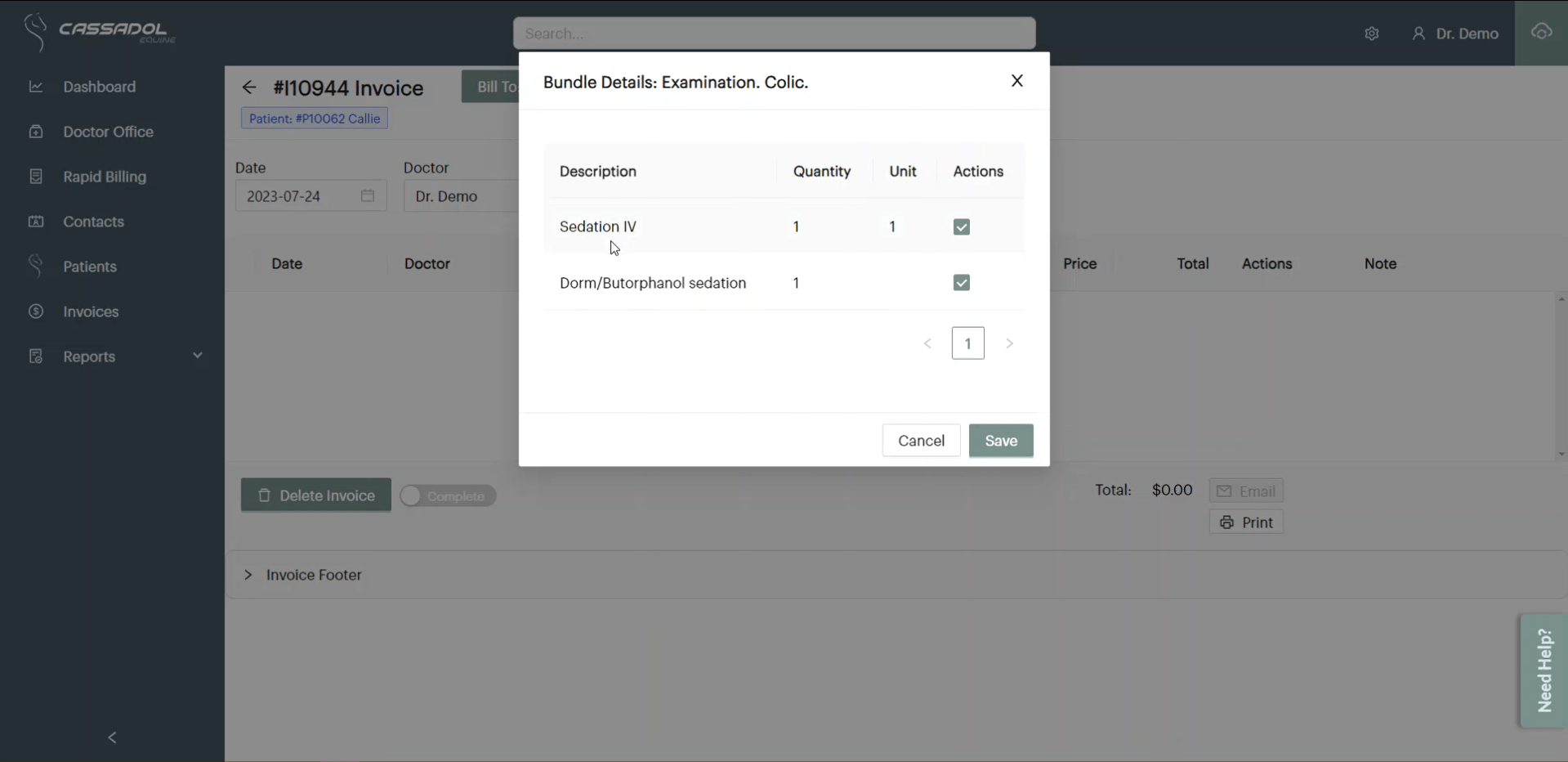The height and width of the screenshot is (762, 1568).
Task: Click the calendar icon in Date field
Action: click(x=368, y=196)
